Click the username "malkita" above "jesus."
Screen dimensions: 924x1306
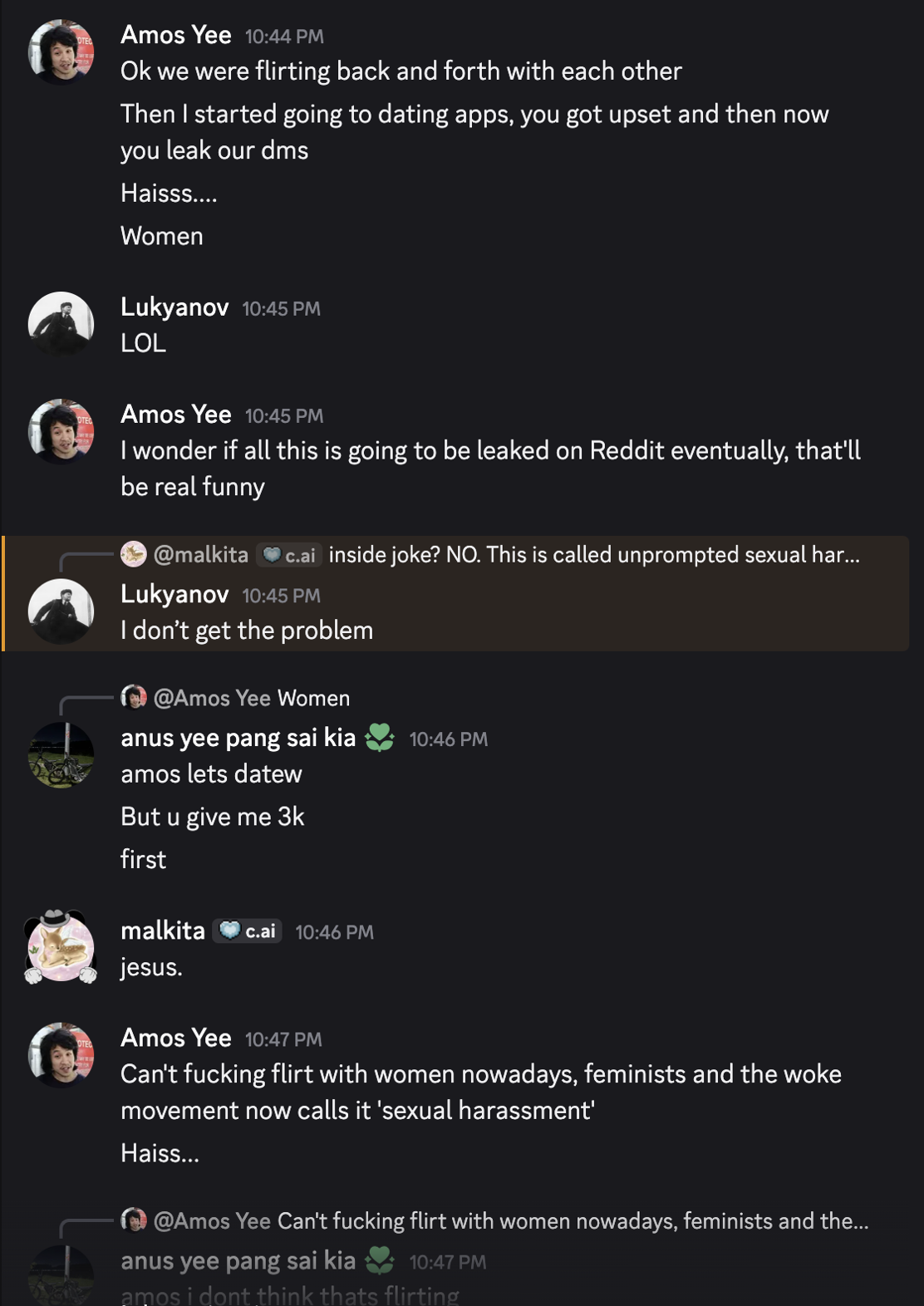point(163,930)
